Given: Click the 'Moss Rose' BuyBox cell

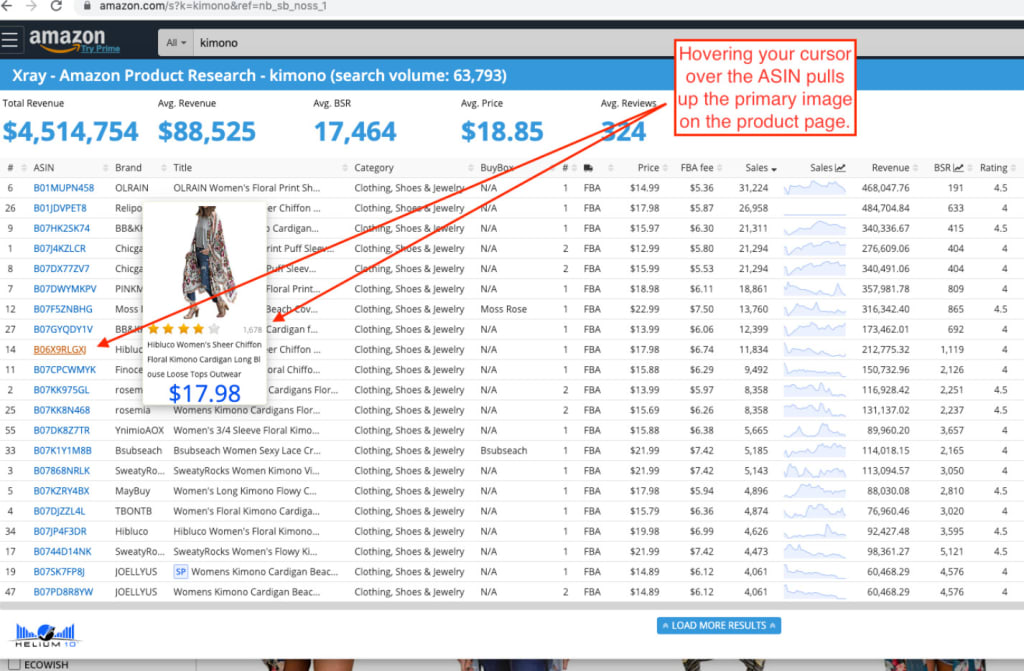Looking at the screenshot, I should [x=504, y=309].
